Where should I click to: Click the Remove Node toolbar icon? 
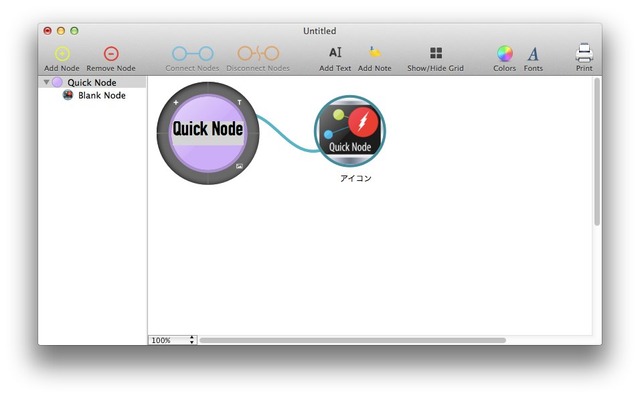(x=111, y=54)
